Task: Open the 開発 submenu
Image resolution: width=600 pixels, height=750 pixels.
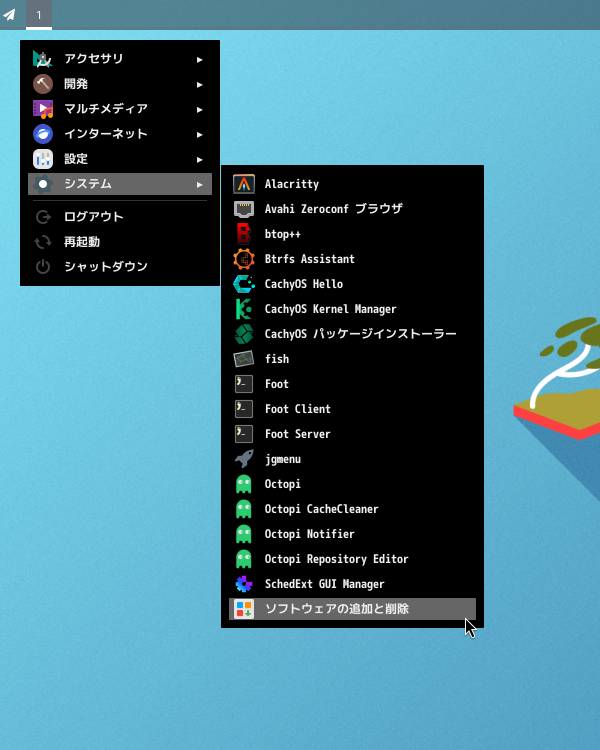Action: [120, 84]
